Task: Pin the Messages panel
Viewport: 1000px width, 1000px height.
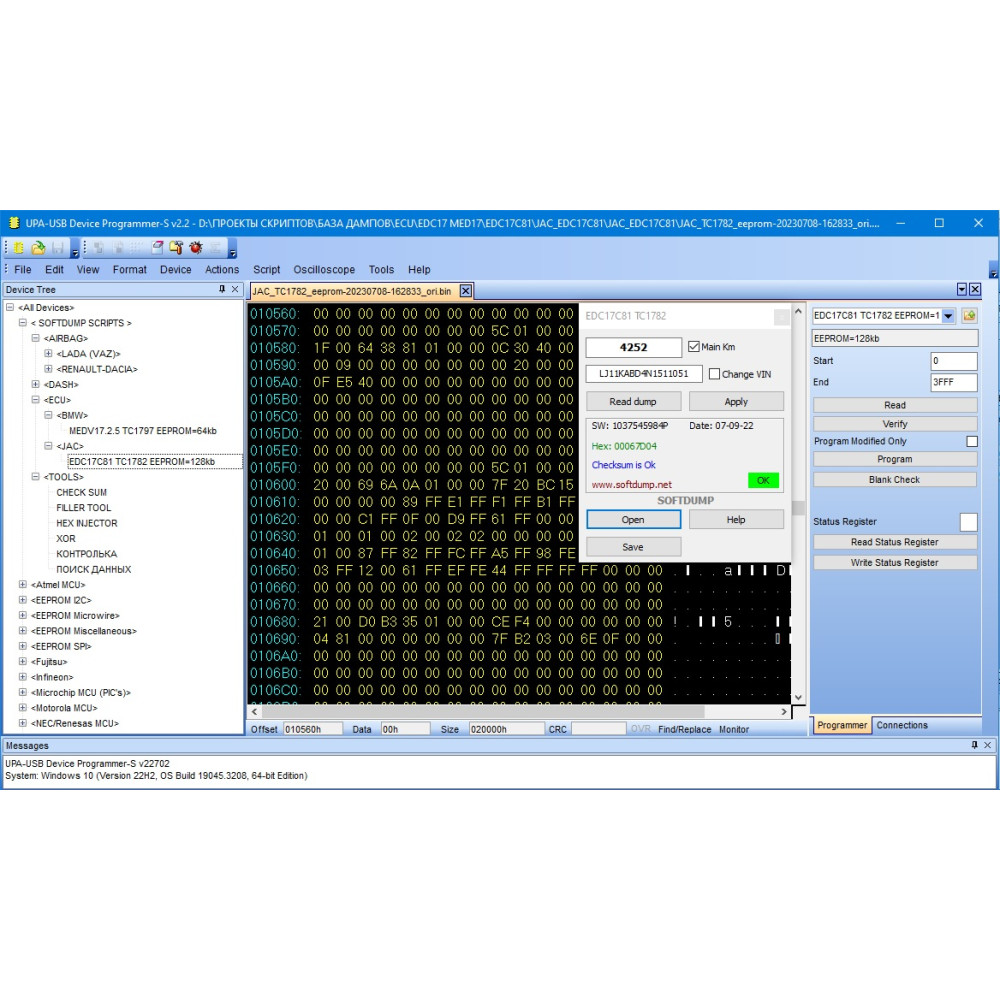Action: 974,745
